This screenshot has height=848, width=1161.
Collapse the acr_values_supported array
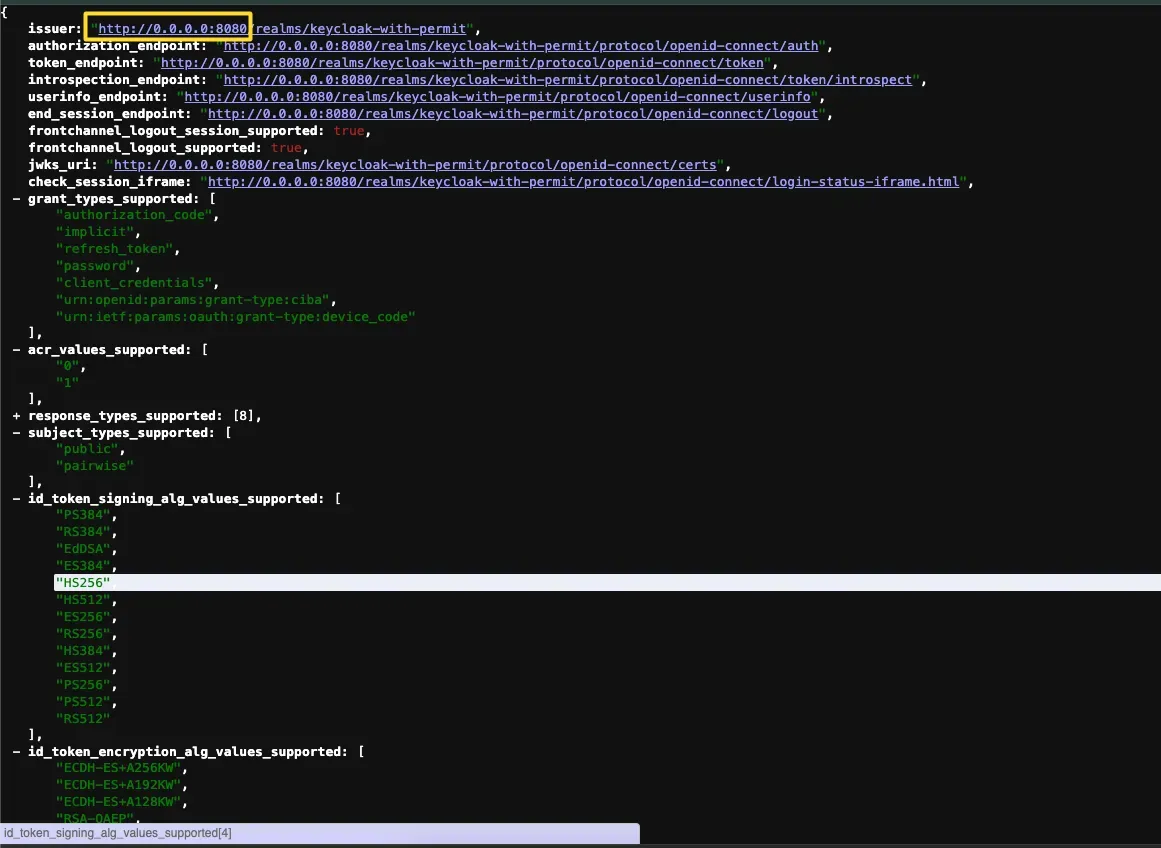point(17,350)
